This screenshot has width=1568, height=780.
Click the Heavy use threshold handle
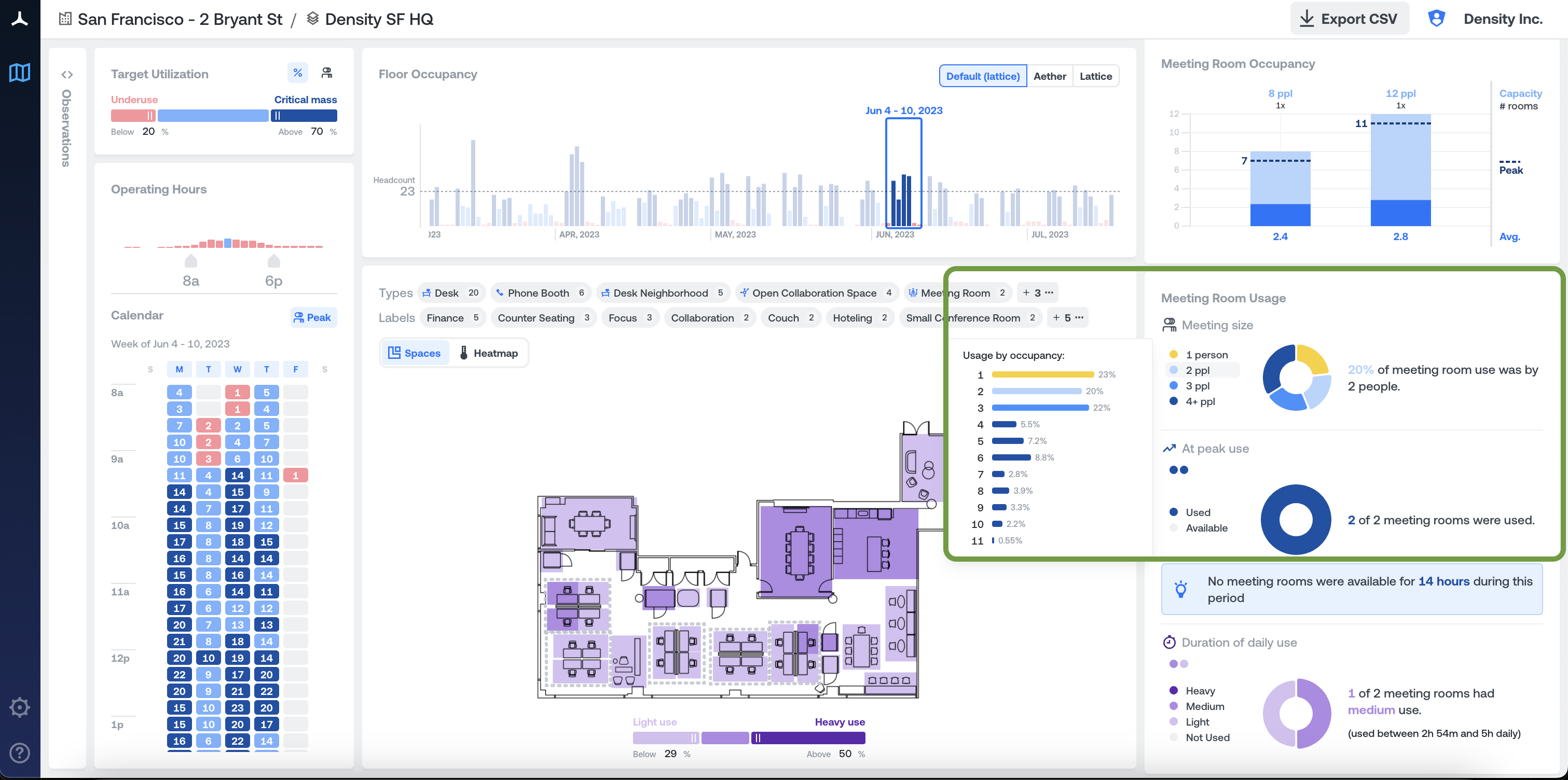coord(758,737)
